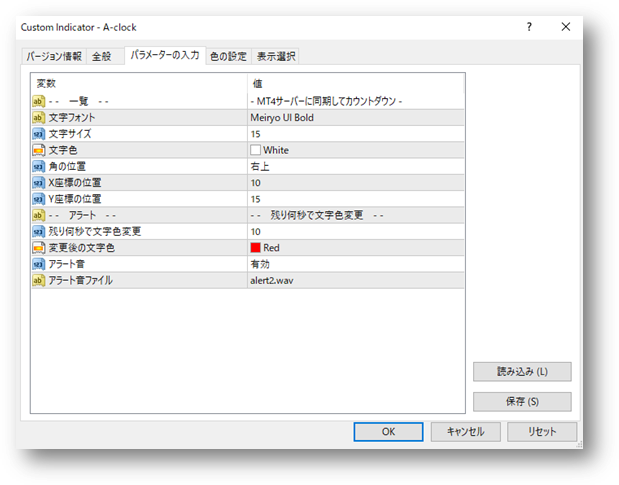This screenshot has width=619, height=485.
Task: Click the string icon next to アラート音ファイル
Action: [38, 280]
